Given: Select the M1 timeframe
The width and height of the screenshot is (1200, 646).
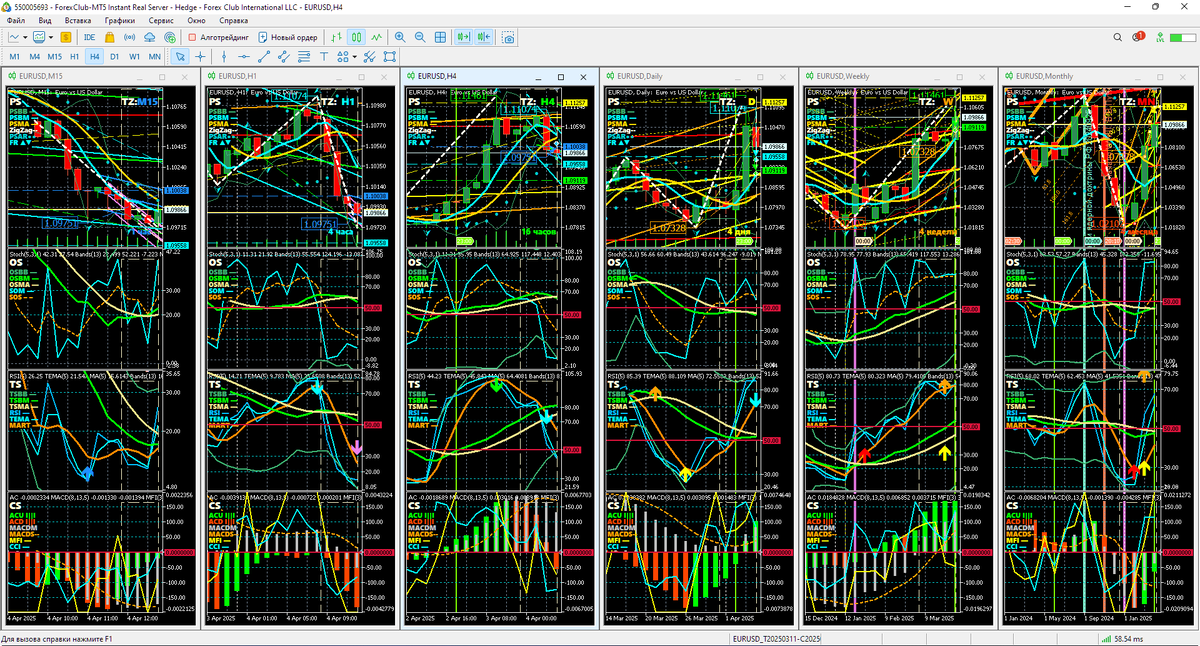Looking at the screenshot, I should (14, 57).
